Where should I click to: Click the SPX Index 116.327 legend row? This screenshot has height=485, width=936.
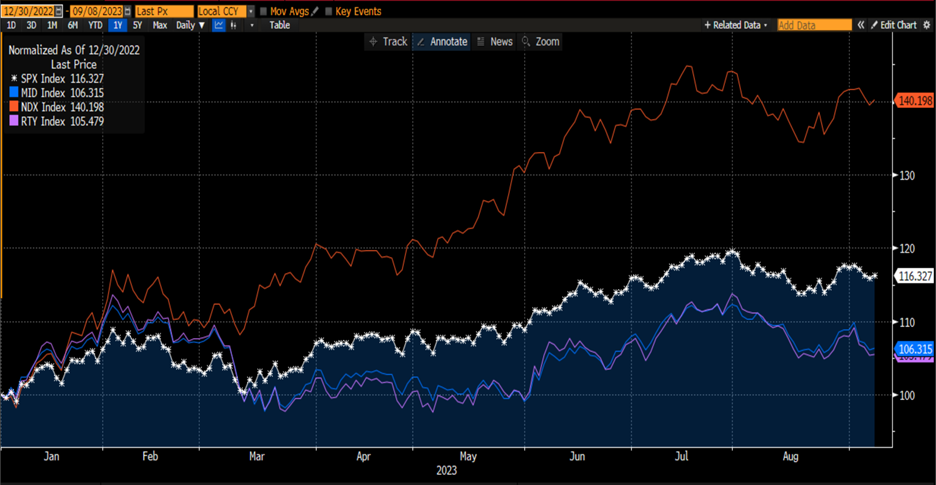[57, 78]
